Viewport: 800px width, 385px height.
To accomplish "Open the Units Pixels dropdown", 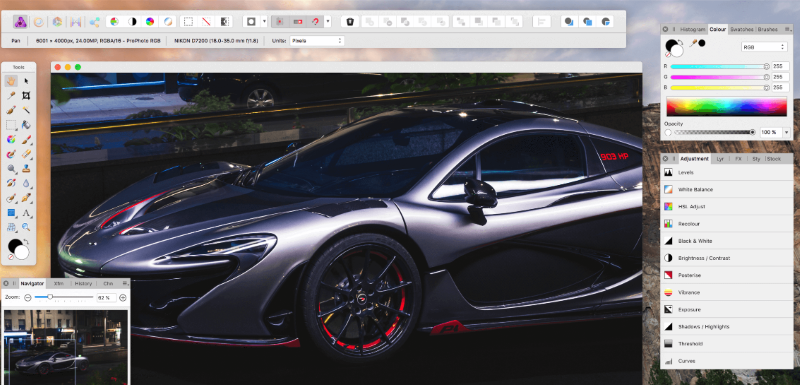I will pos(317,41).
